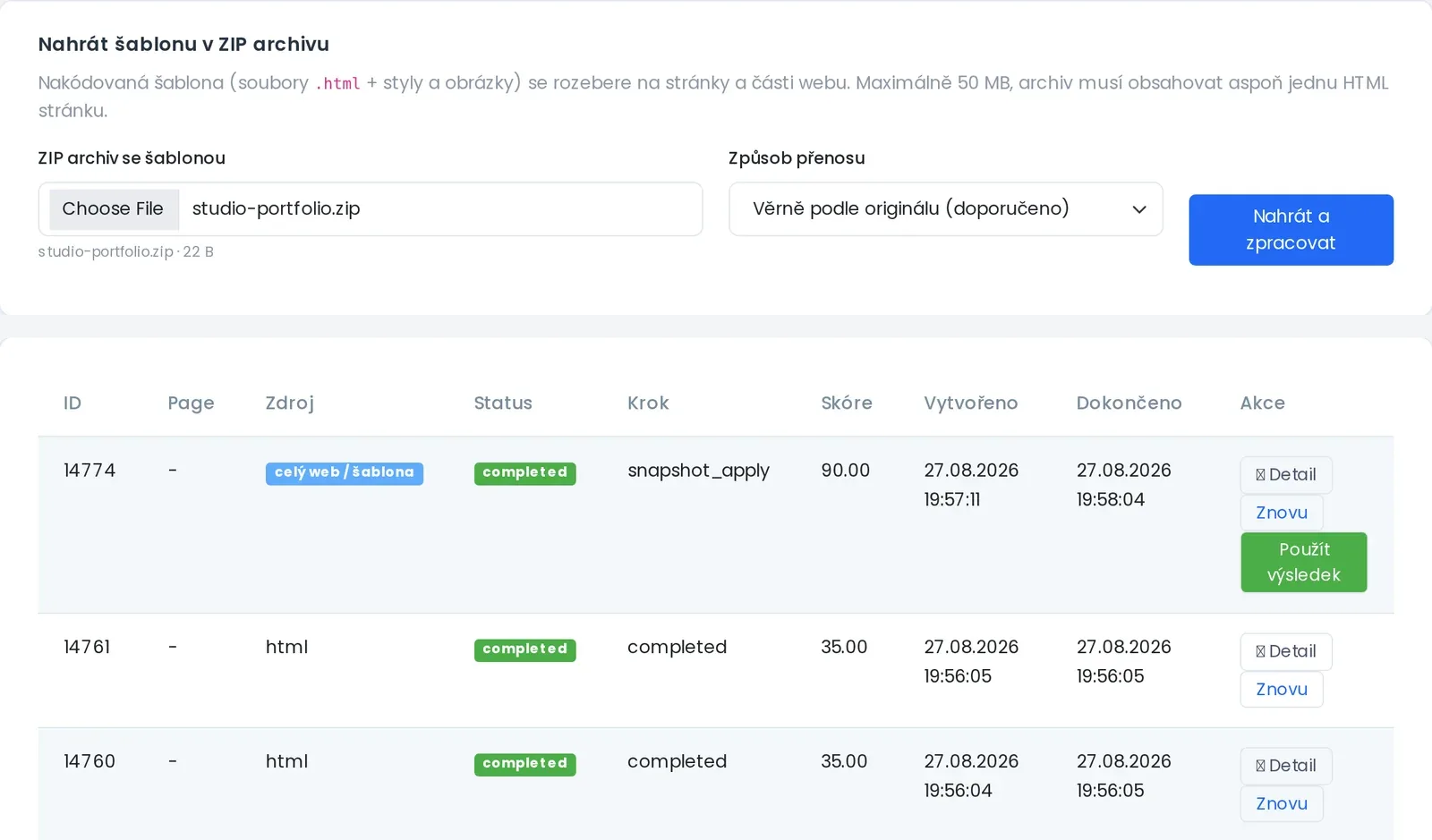
Task: Click Nahrát a zpracovat button
Action: (x=1291, y=230)
